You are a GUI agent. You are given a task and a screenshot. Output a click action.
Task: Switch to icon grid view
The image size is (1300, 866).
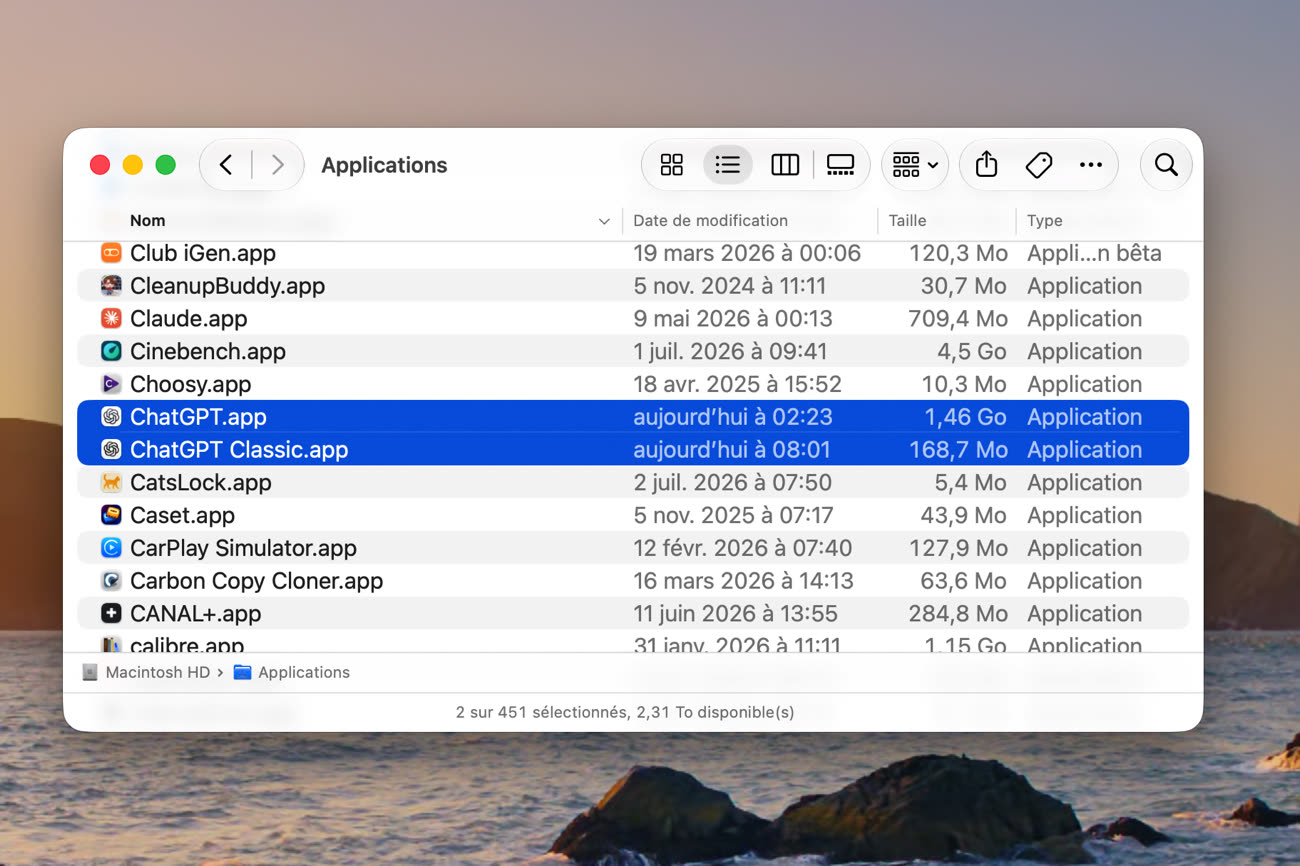(672, 165)
